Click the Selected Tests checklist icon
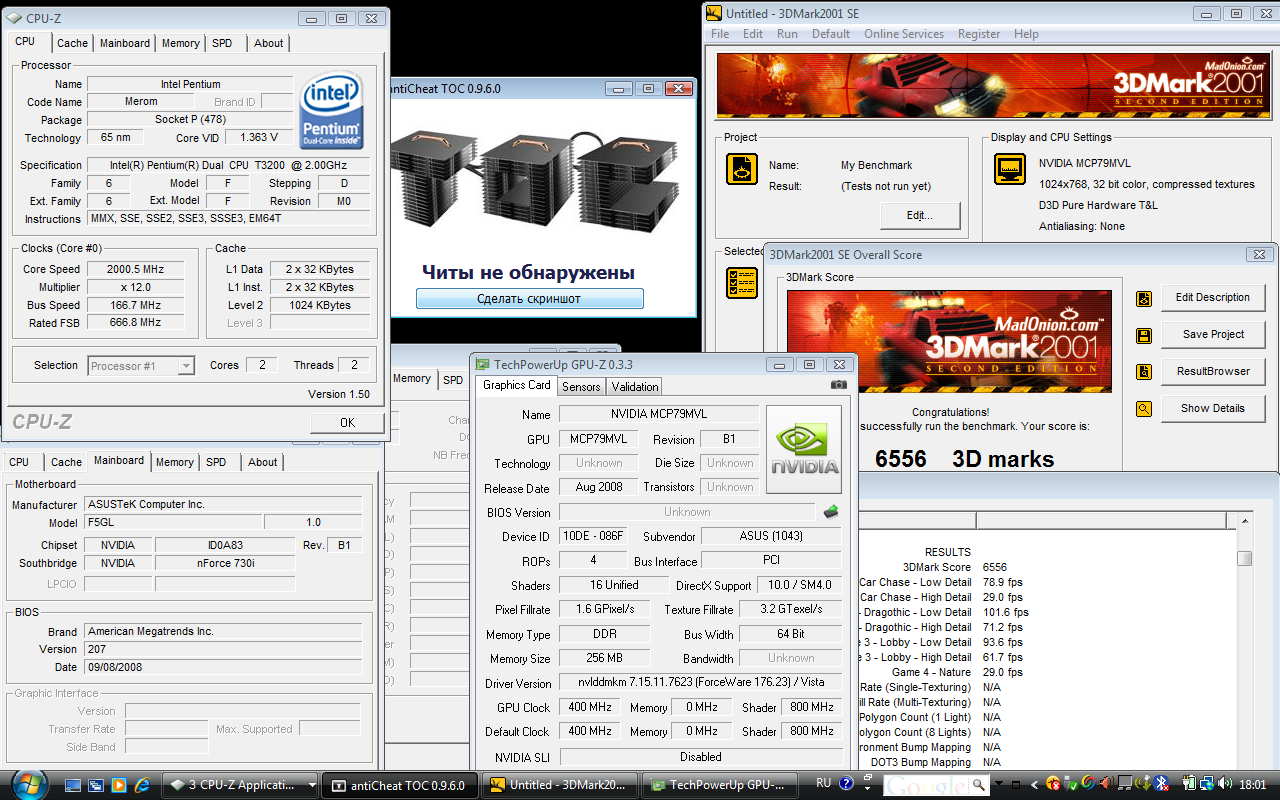The width and height of the screenshot is (1280, 800). click(x=742, y=283)
